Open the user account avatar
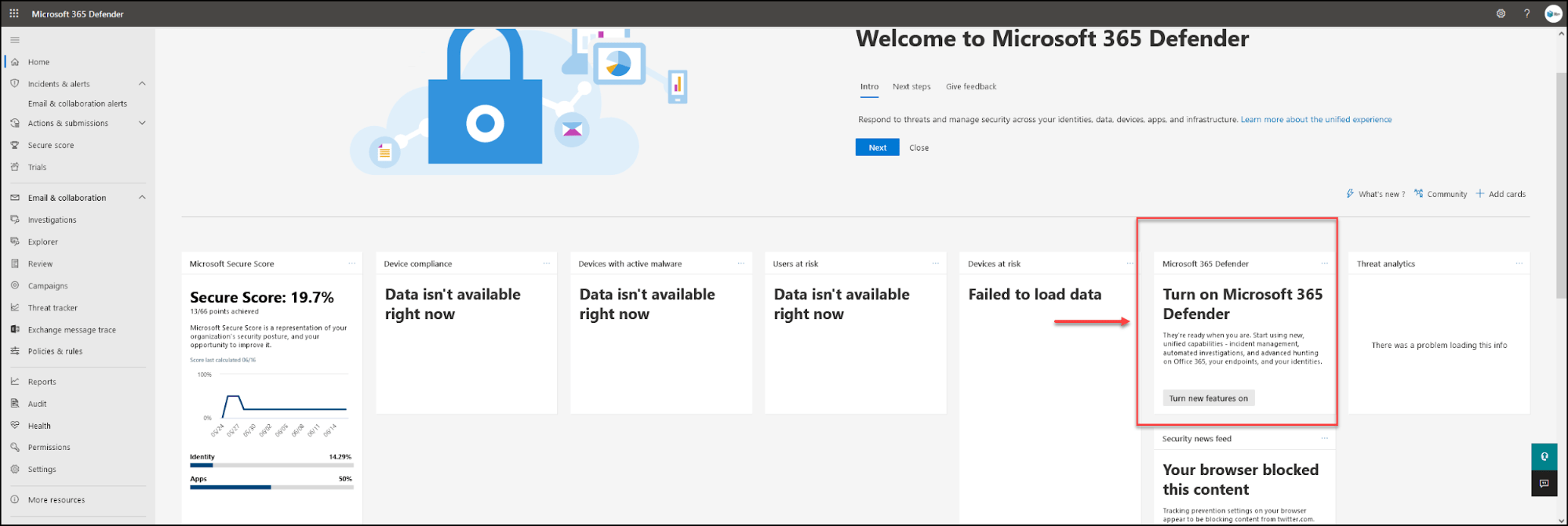 (1553, 13)
